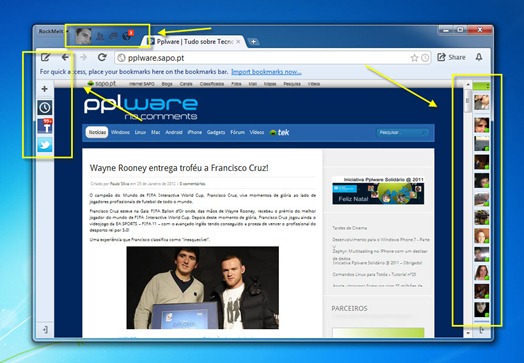Click the view later clock icon in address bar

coord(425,58)
